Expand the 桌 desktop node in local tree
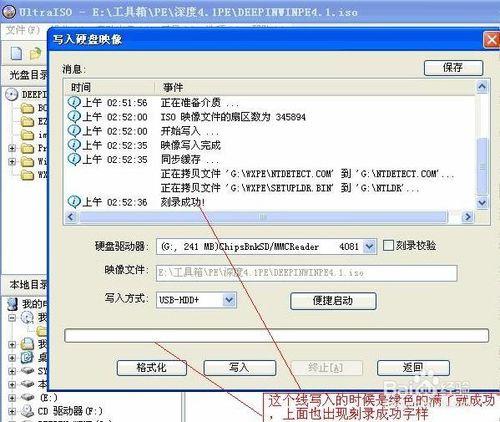The image size is (500, 422). click(12, 358)
